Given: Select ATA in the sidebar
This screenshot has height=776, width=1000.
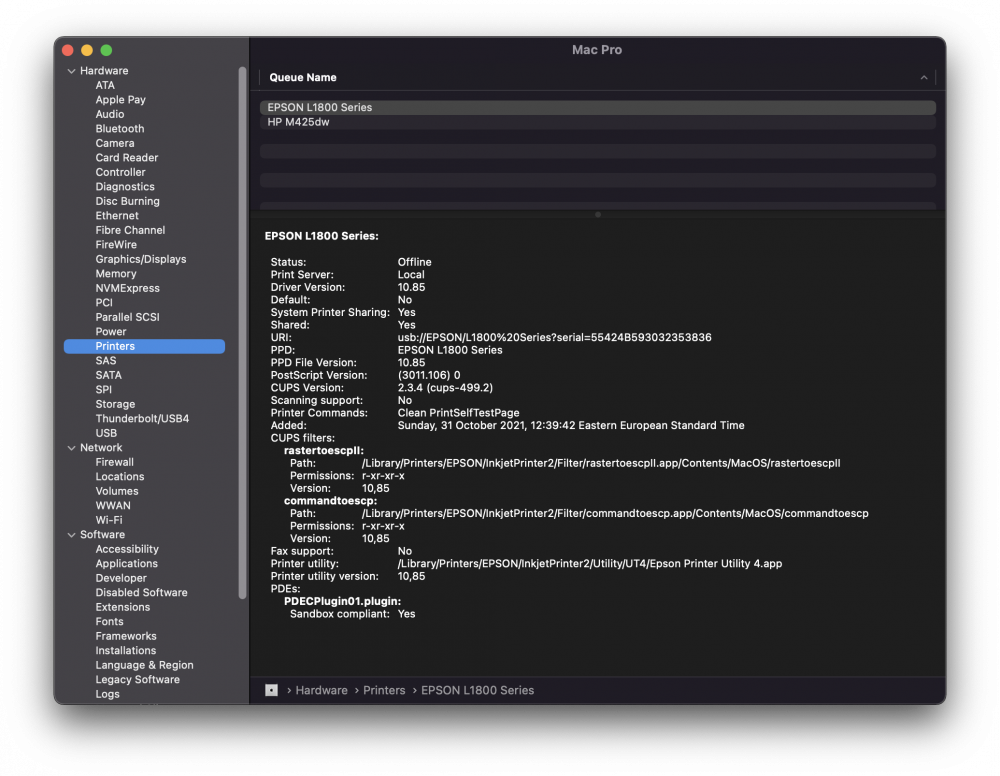Looking at the screenshot, I should tap(105, 85).
